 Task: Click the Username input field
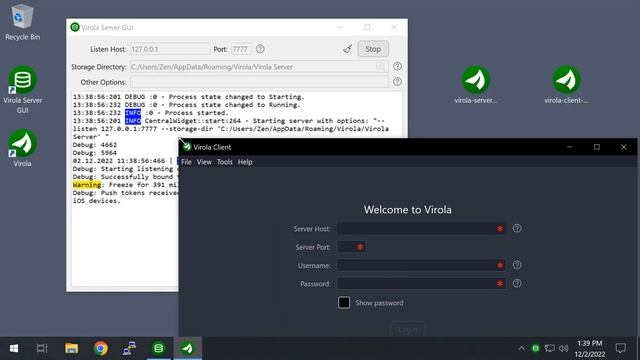pyautogui.click(x=421, y=265)
